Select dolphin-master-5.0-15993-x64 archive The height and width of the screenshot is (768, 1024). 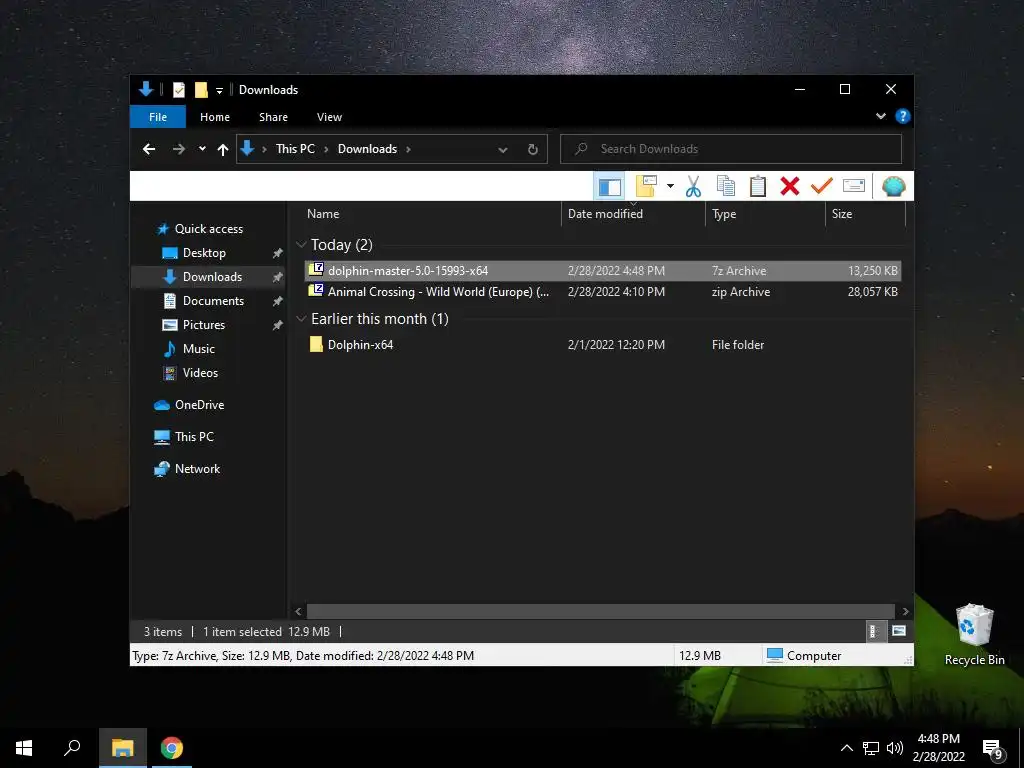[603, 270]
